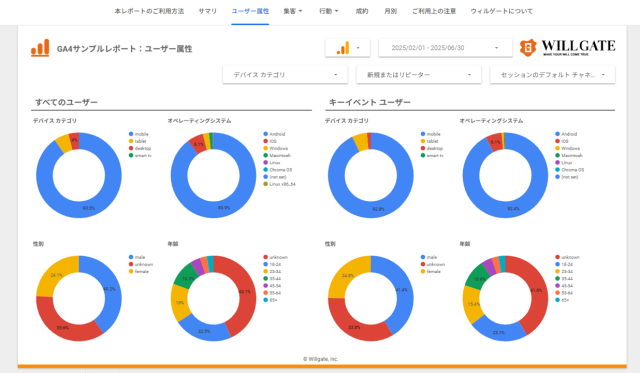Go to the 月別 tab

[390, 11]
